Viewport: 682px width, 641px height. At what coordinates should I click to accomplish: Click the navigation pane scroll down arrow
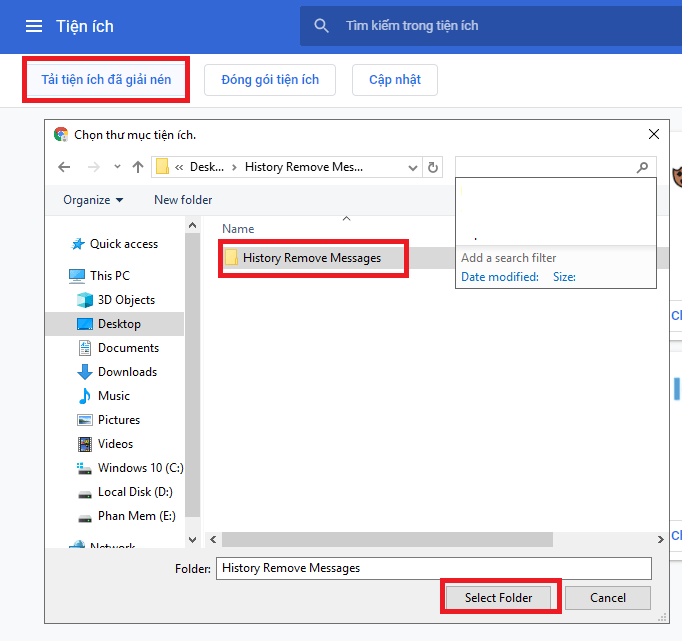click(192, 540)
